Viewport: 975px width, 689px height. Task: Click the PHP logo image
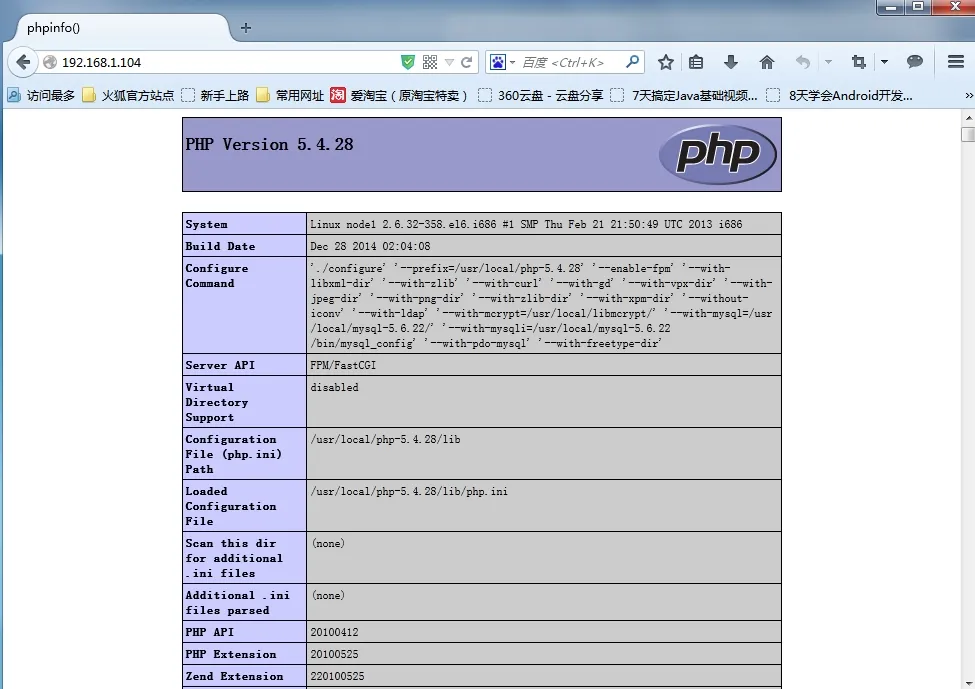pos(718,154)
